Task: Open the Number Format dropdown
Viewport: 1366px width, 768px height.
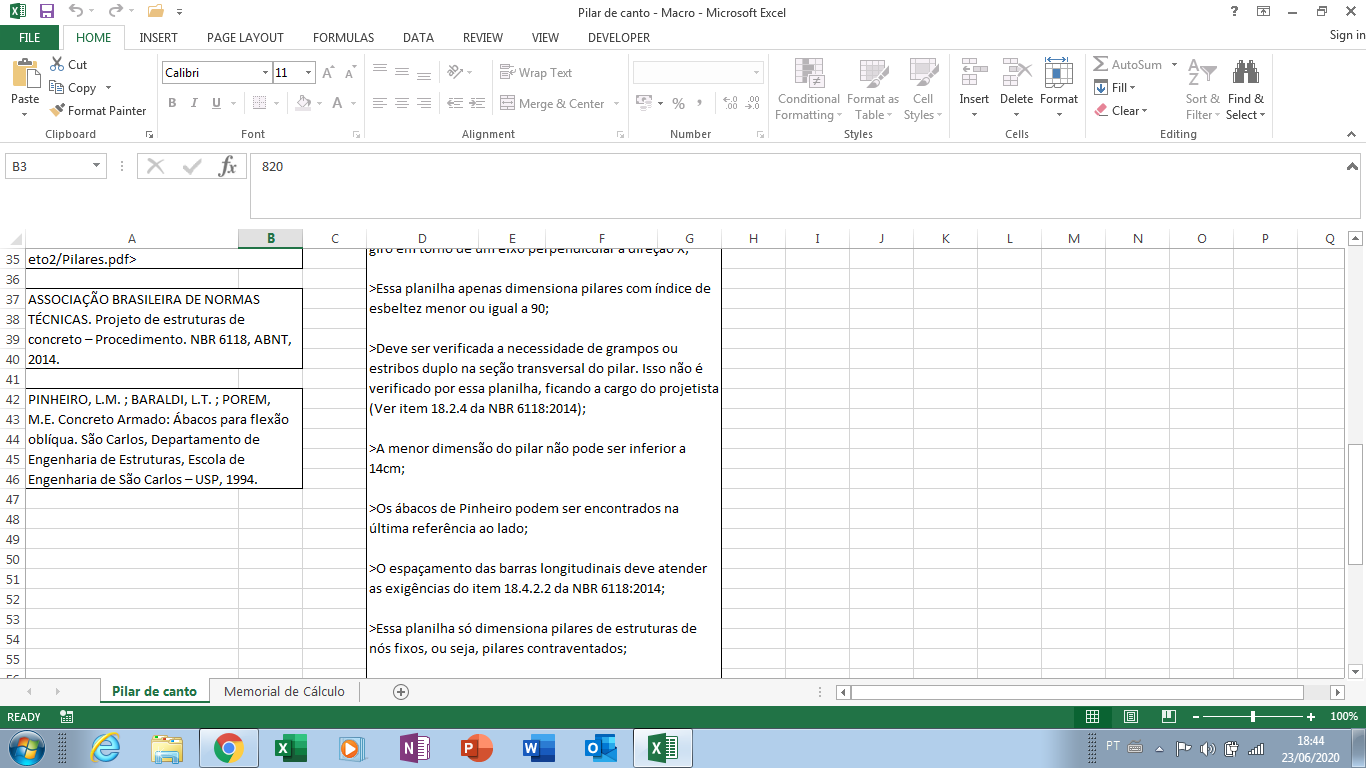Action: (756, 73)
